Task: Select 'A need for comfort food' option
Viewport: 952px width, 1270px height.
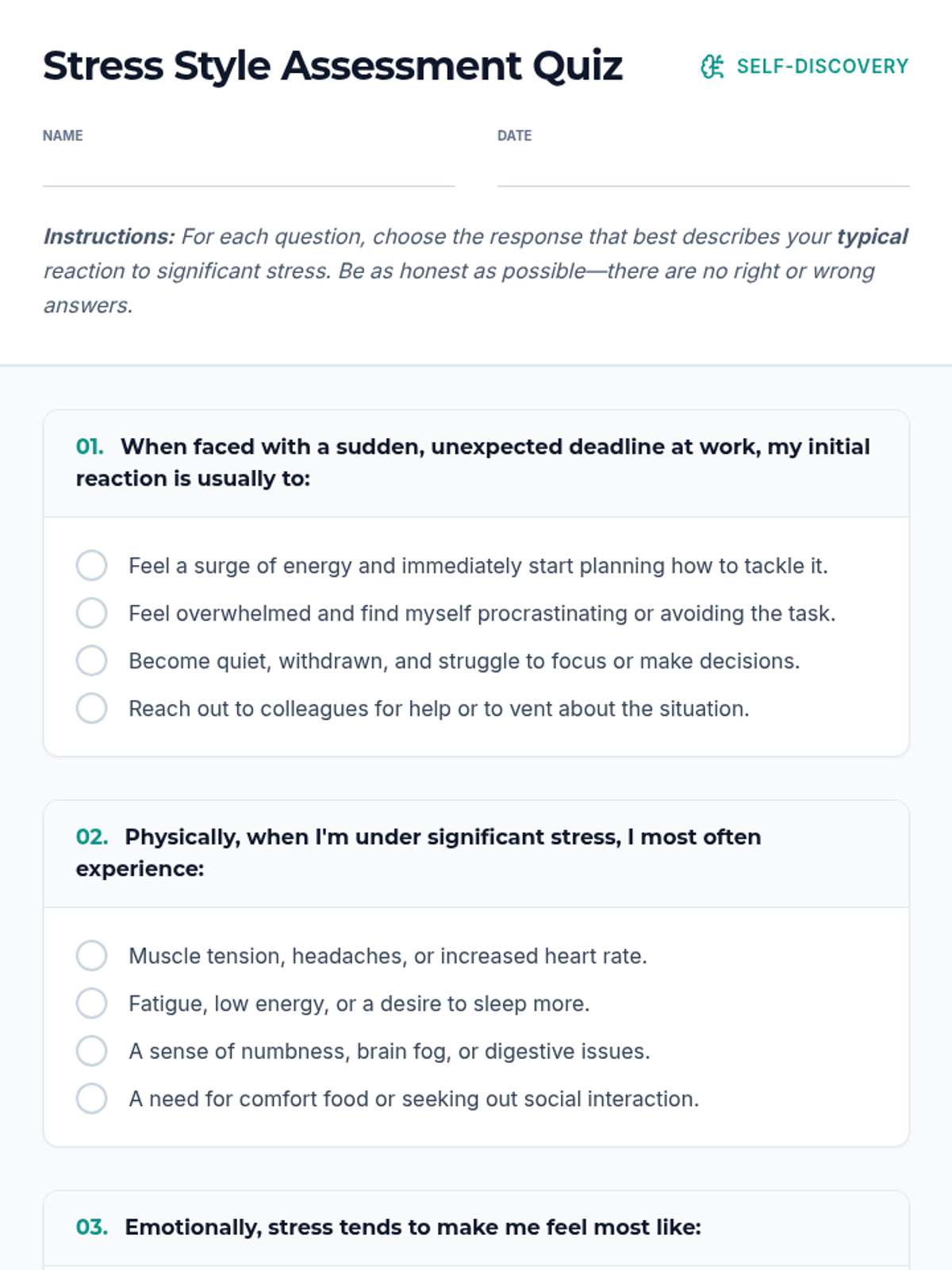Action: coord(92,1099)
